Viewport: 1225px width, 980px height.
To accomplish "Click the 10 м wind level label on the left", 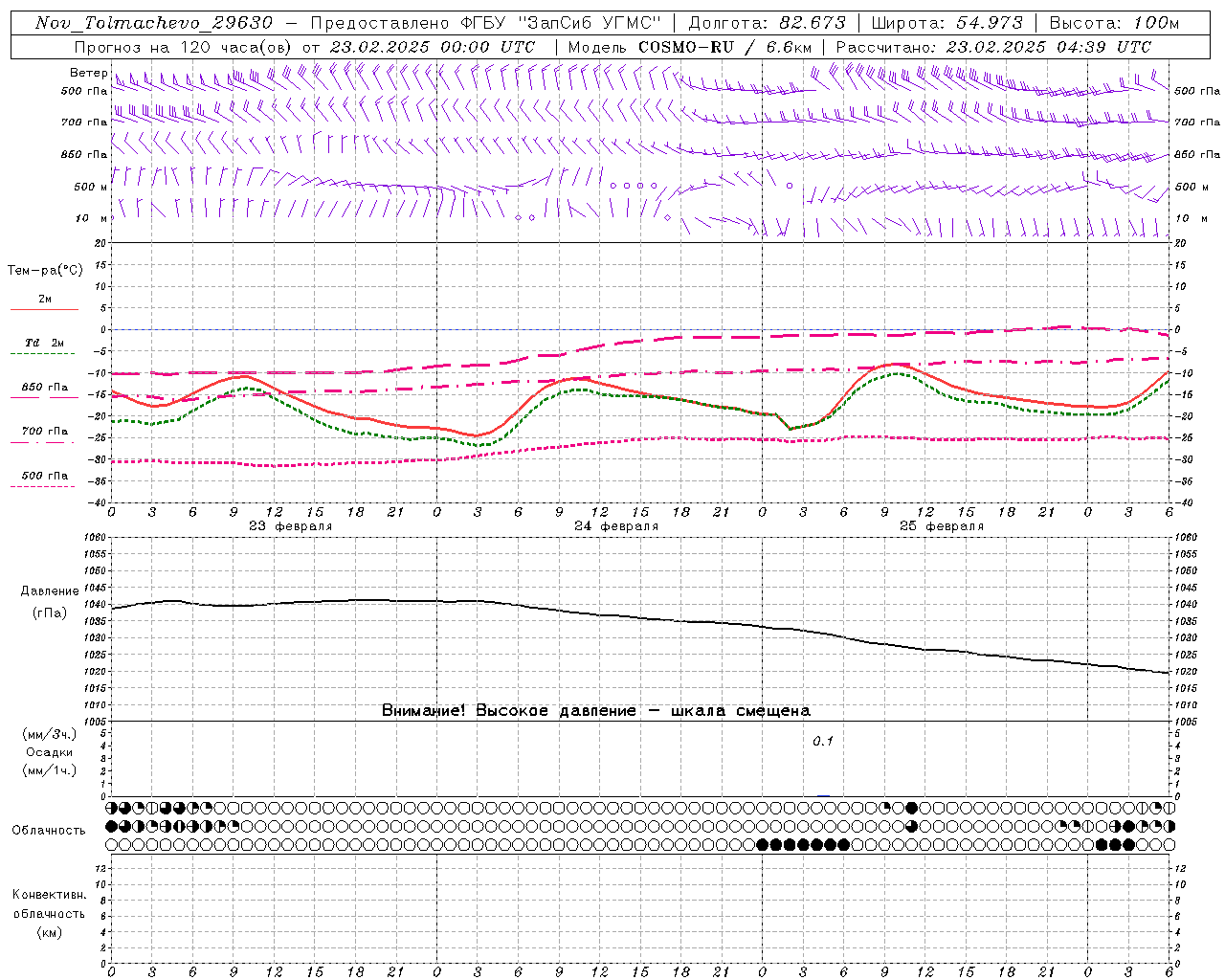I will tap(92, 218).
